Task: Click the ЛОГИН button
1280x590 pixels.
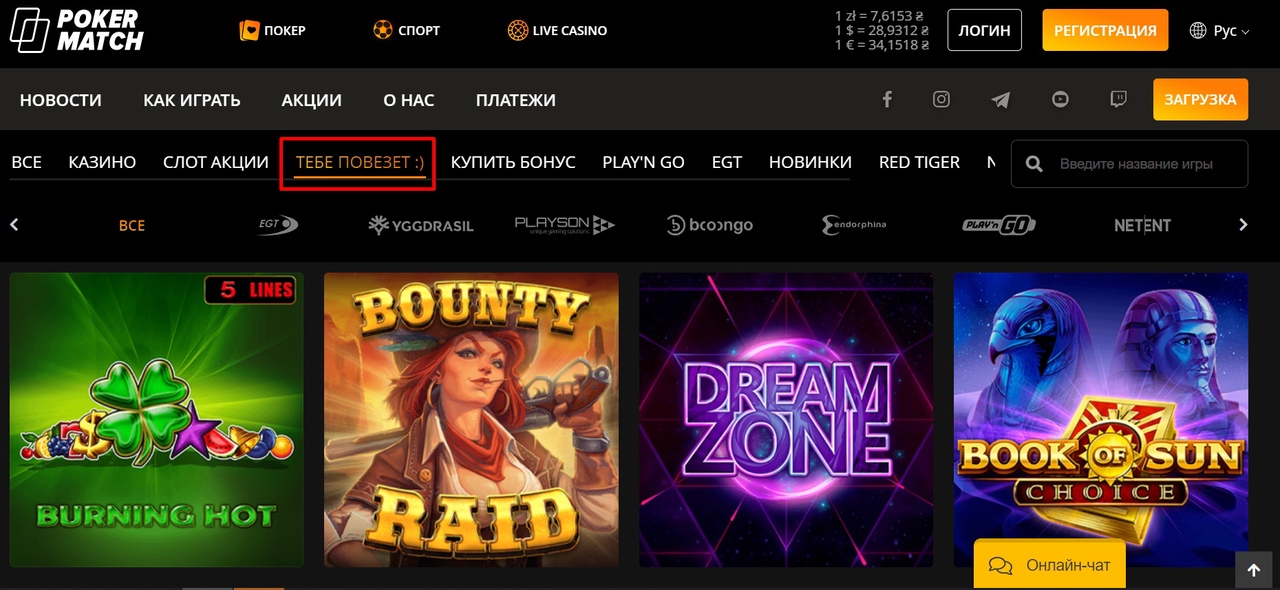Action: point(985,30)
